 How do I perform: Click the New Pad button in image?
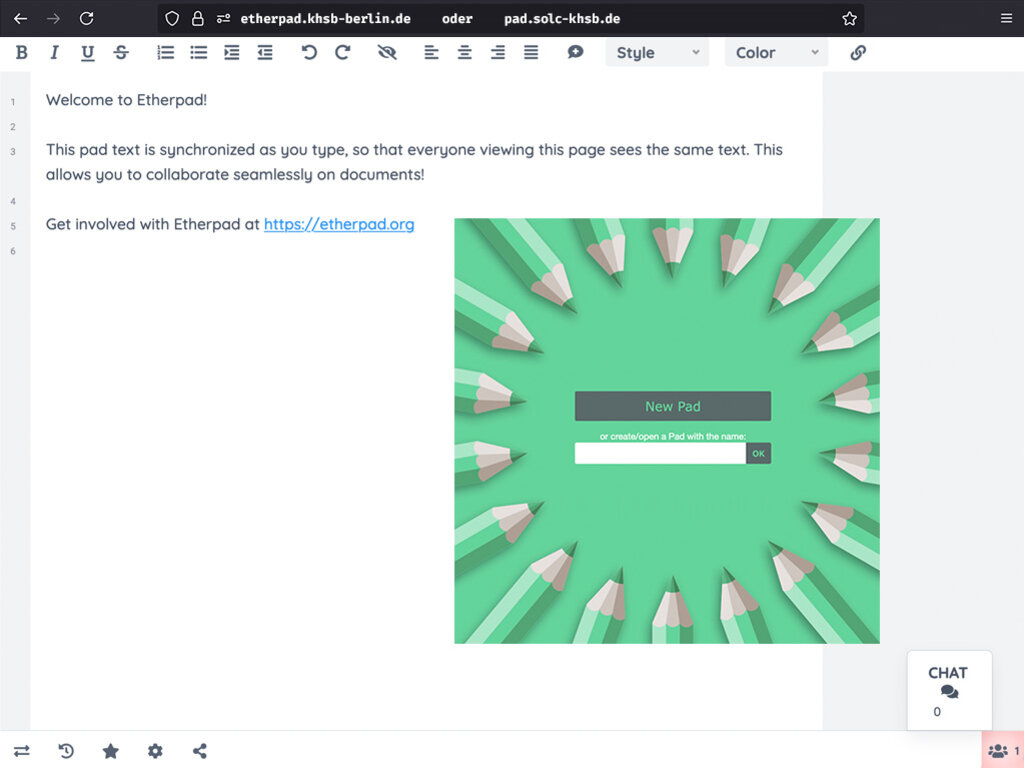(x=673, y=406)
